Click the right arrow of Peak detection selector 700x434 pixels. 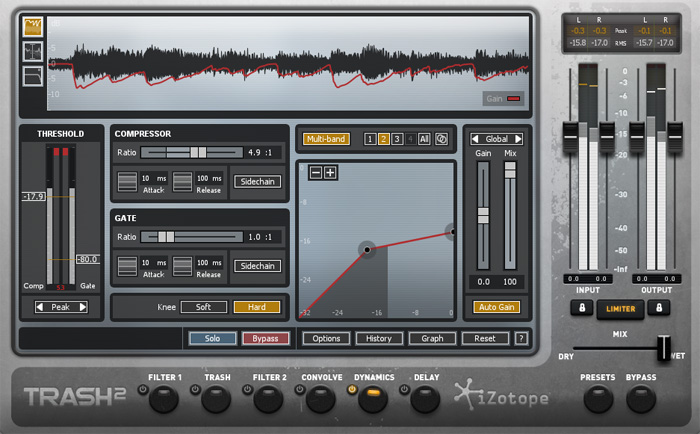pyautogui.click(x=83, y=307)
